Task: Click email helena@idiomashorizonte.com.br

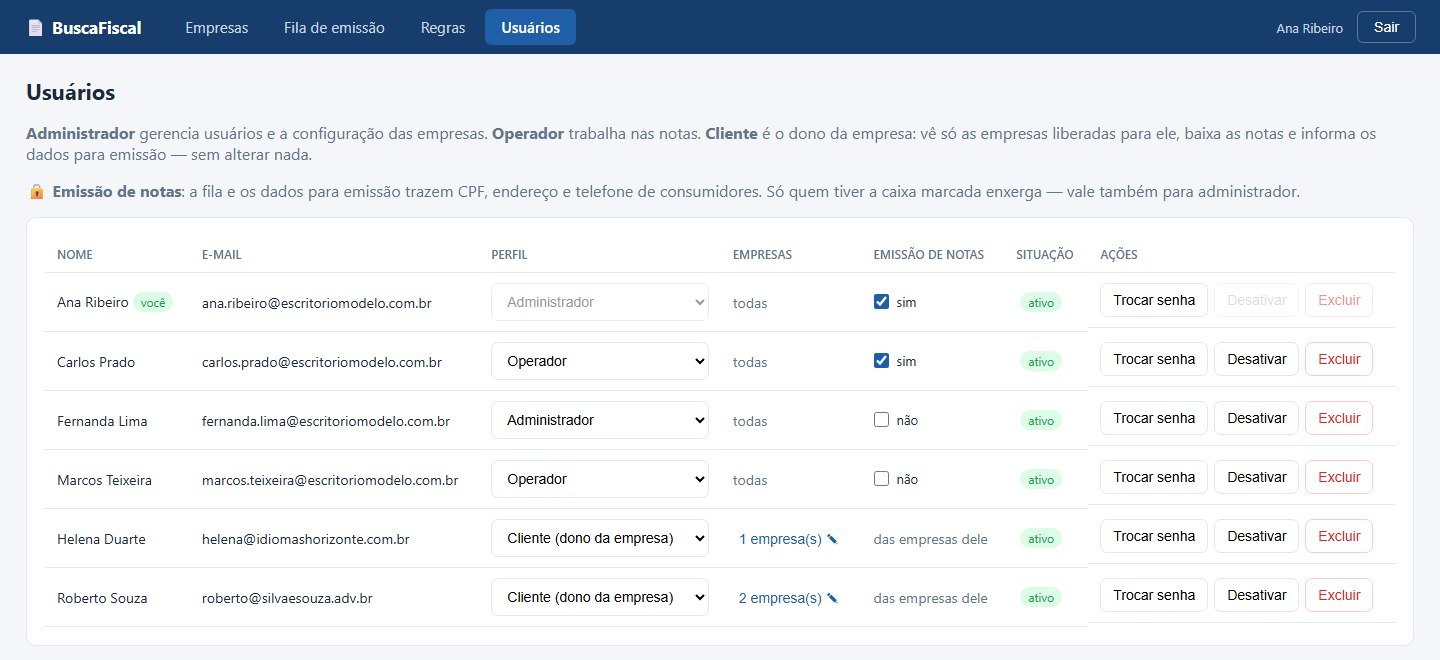Action: (306, 539)
